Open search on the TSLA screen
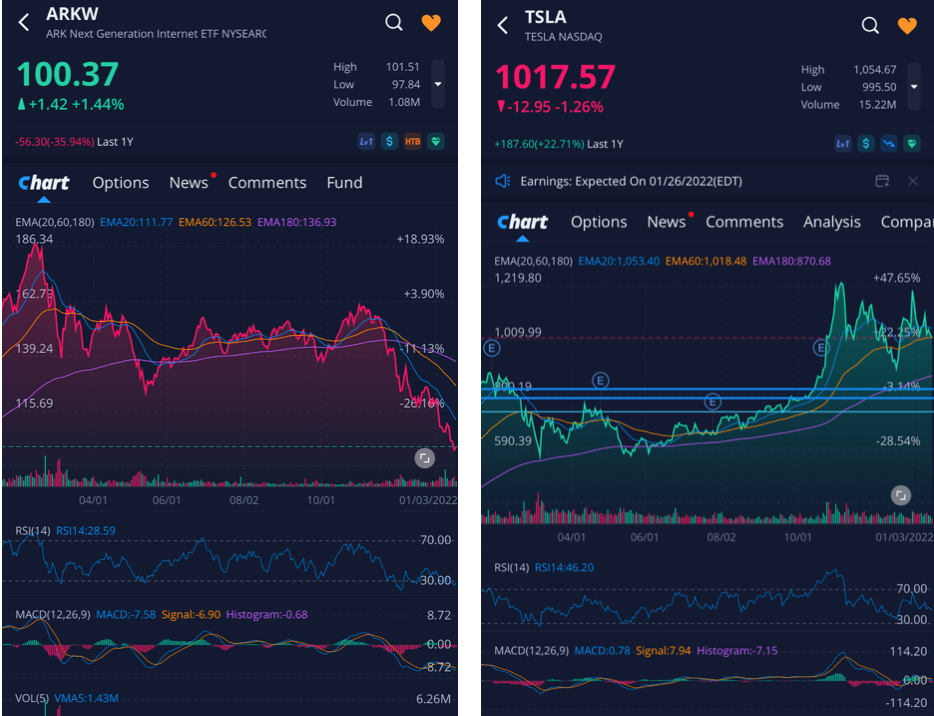The height and width of the screenshot is (716, 934). coord(870,26)
